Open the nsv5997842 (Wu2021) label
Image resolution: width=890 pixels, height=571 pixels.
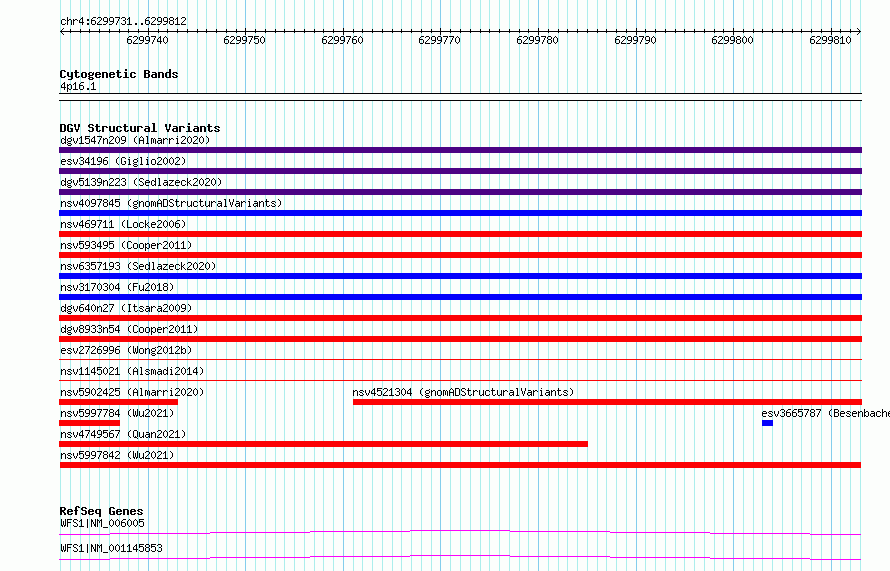pyautogui.click(x=117, y=455)
